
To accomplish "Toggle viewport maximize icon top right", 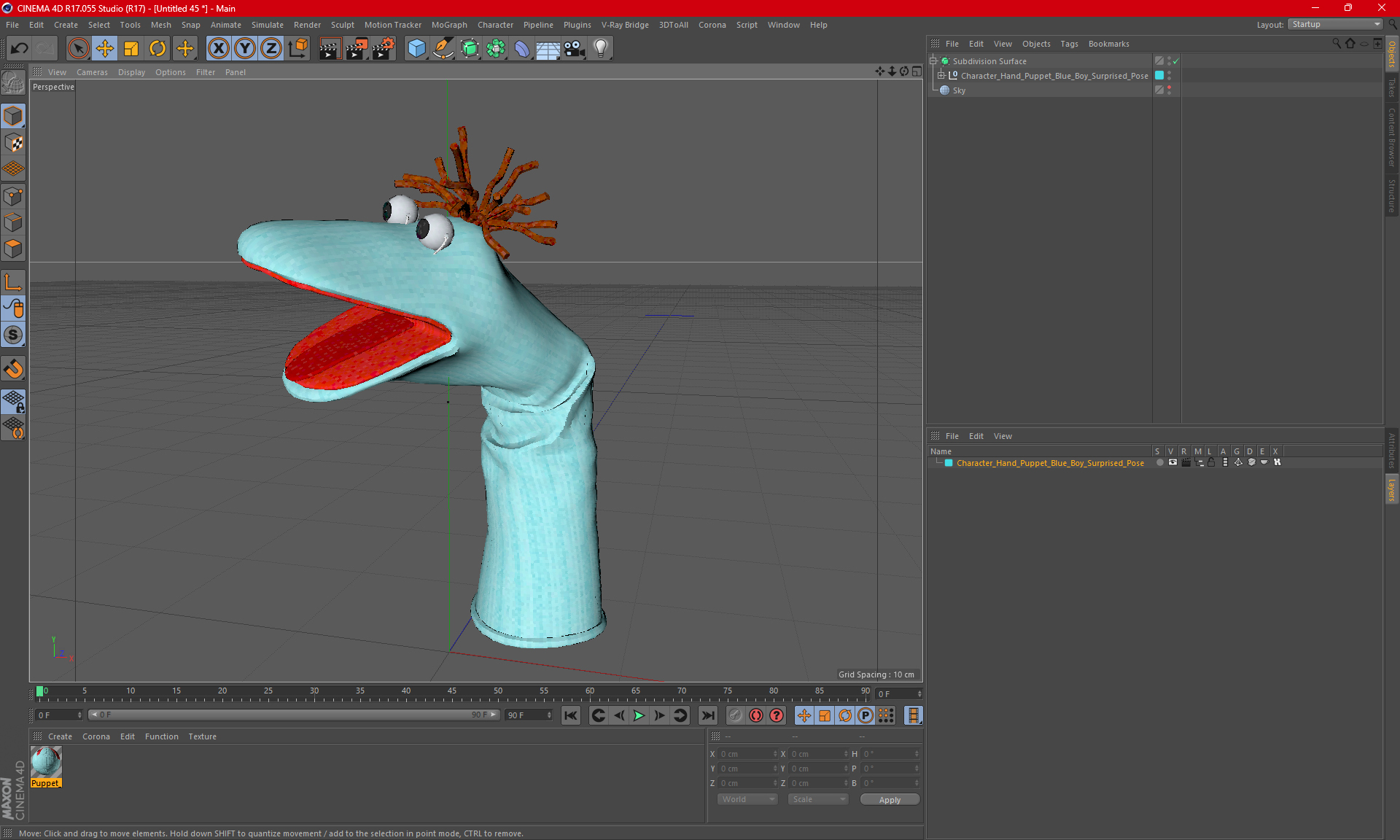I will pos(917,71).
